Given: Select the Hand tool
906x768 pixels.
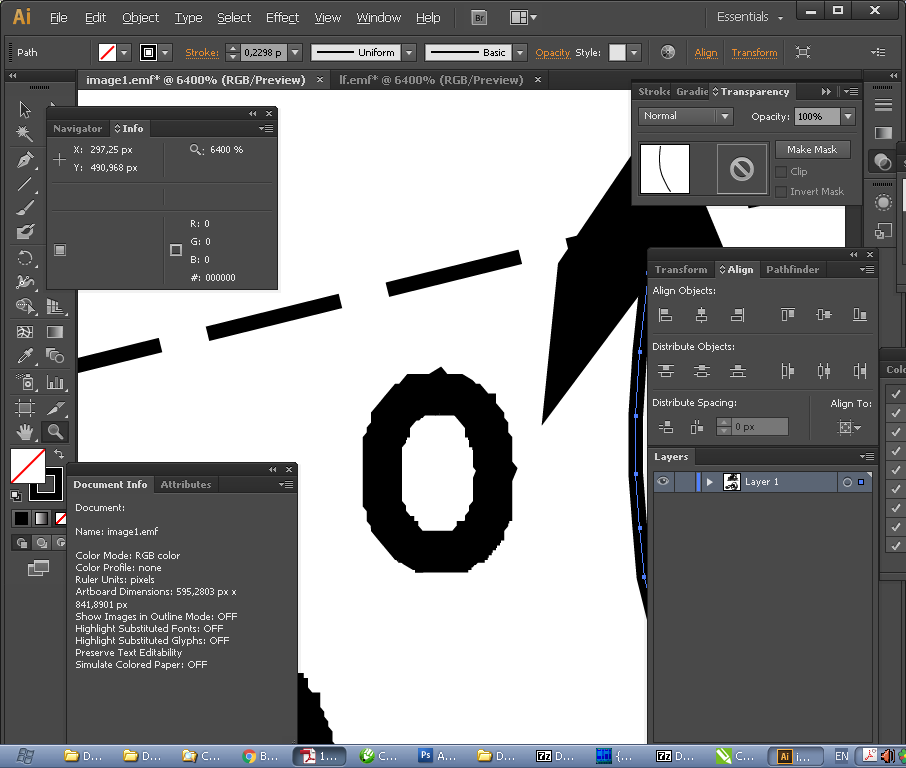Looking at the screenshot, I should (x=24, y=432).
